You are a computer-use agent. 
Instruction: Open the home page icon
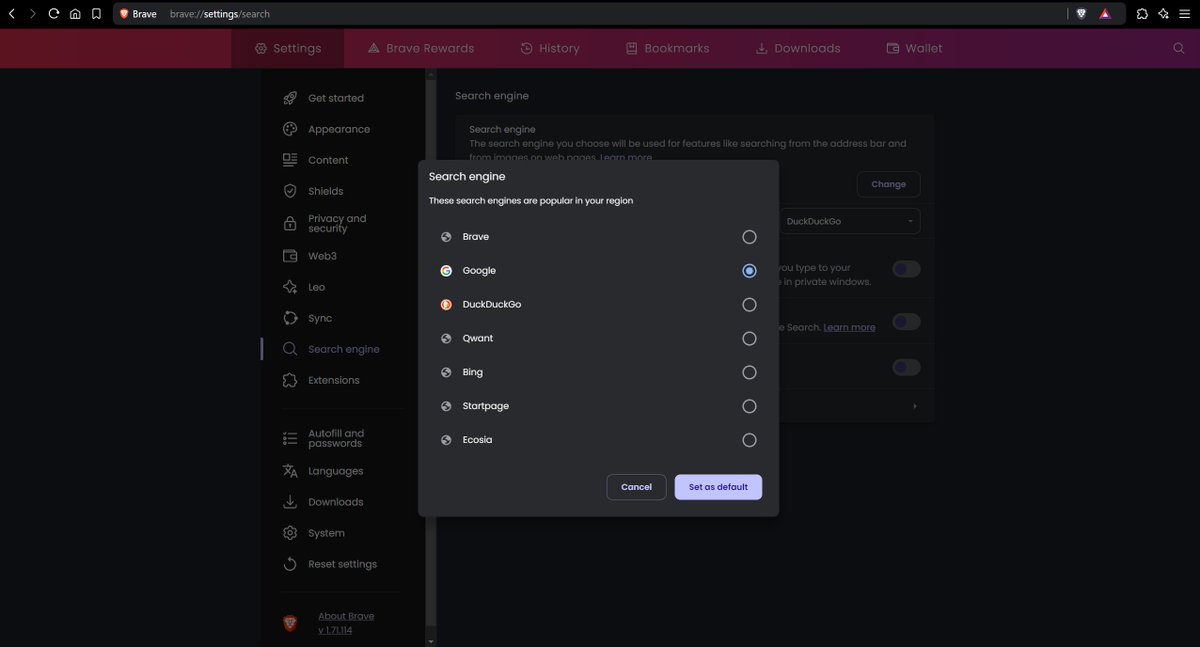[x=75, y=14]
